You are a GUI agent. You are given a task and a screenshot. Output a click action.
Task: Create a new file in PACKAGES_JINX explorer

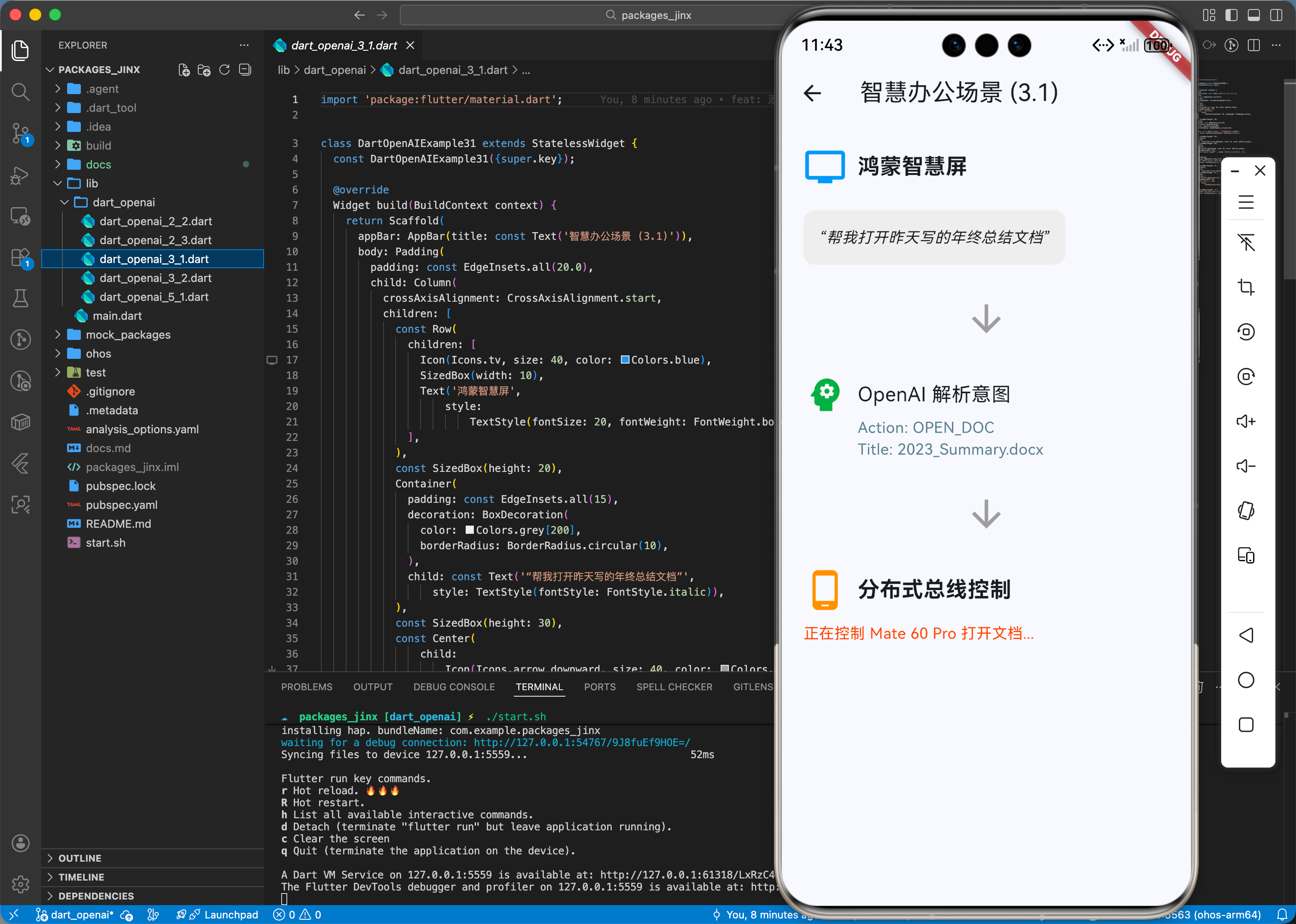[x=183, y=70]
